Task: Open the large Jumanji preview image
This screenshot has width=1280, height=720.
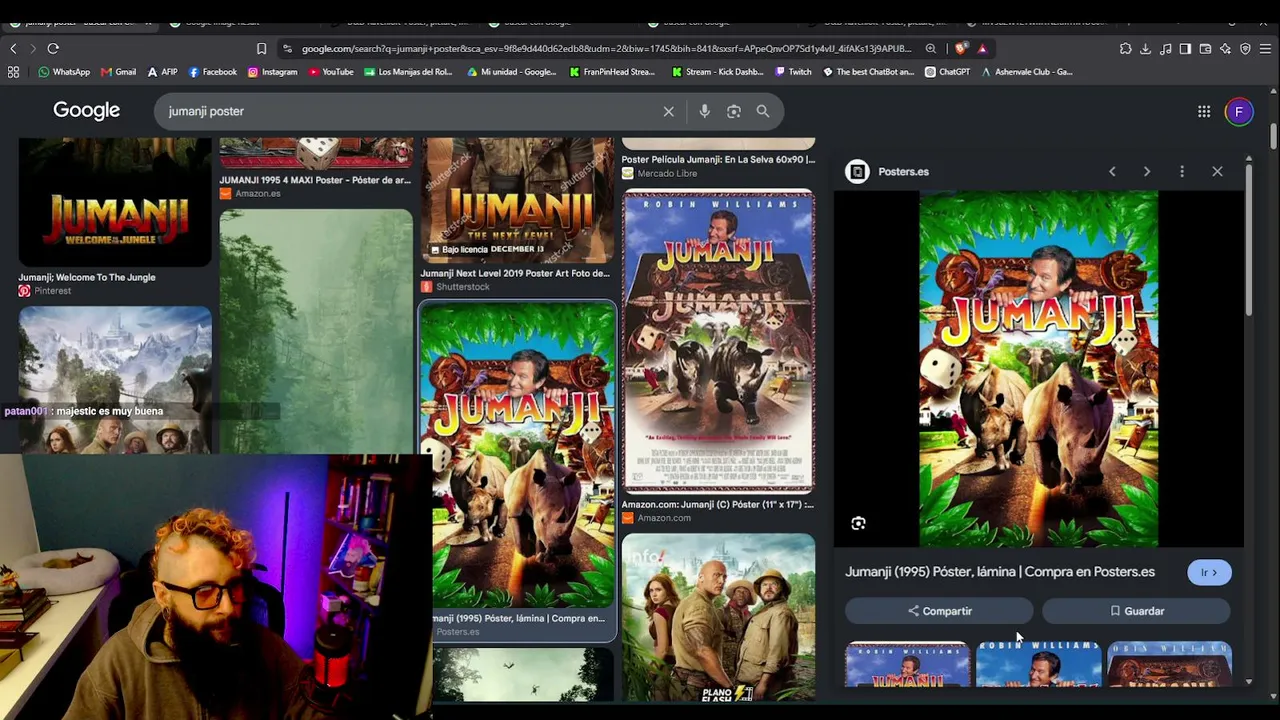Action: pos(1039,369)
